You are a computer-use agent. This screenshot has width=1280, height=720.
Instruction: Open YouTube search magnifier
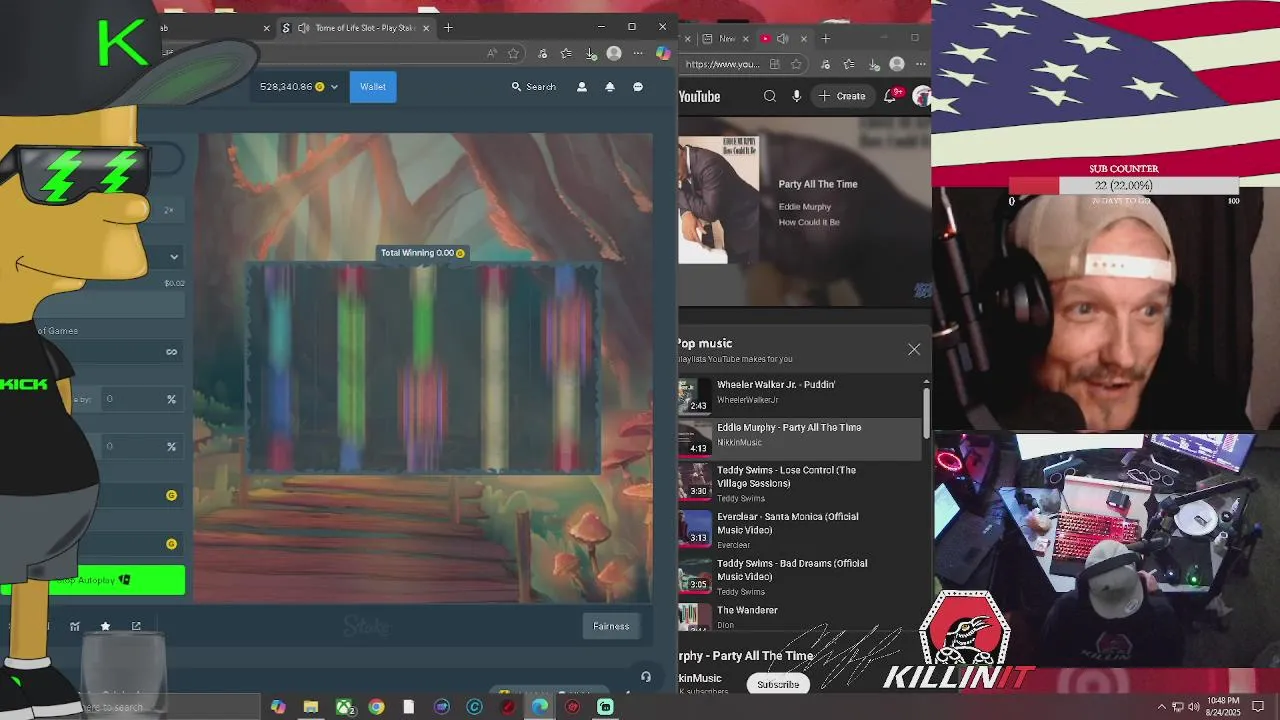pos(770,96)
